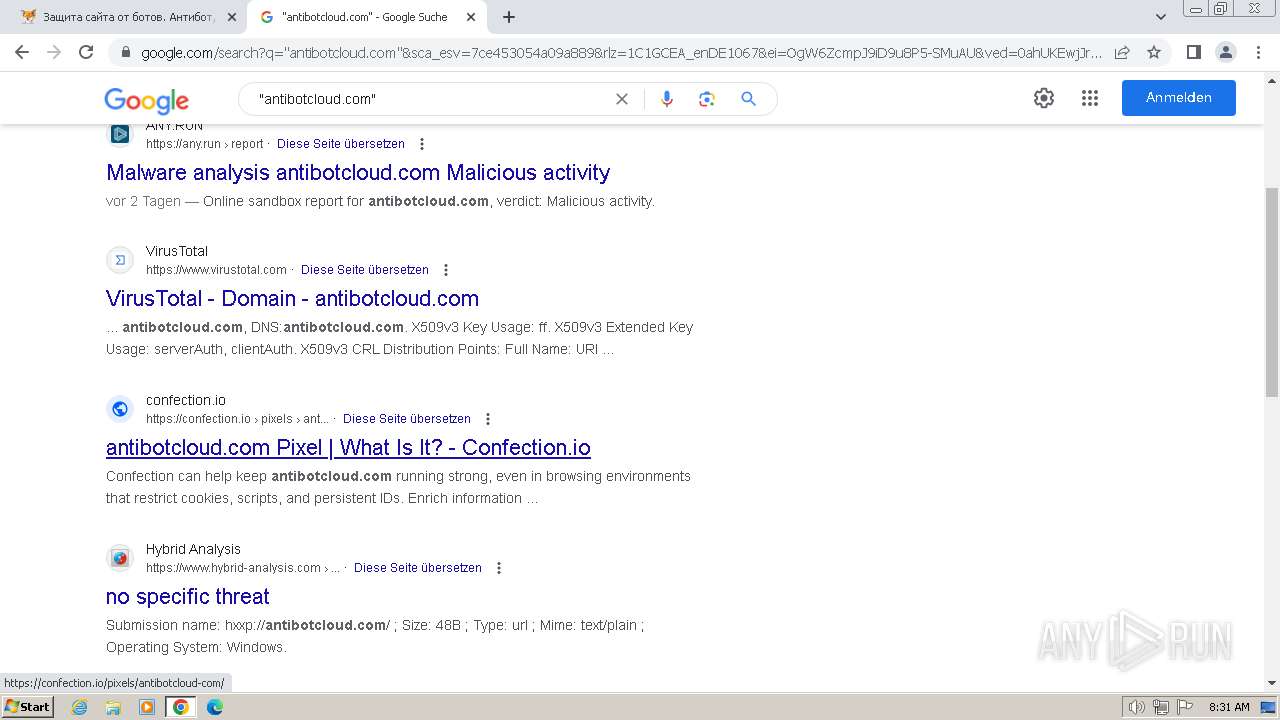The width and height of the screenshot is (1280, 720).
Task: Share this page icon in address bar
Action: [x=1122, y=52]
